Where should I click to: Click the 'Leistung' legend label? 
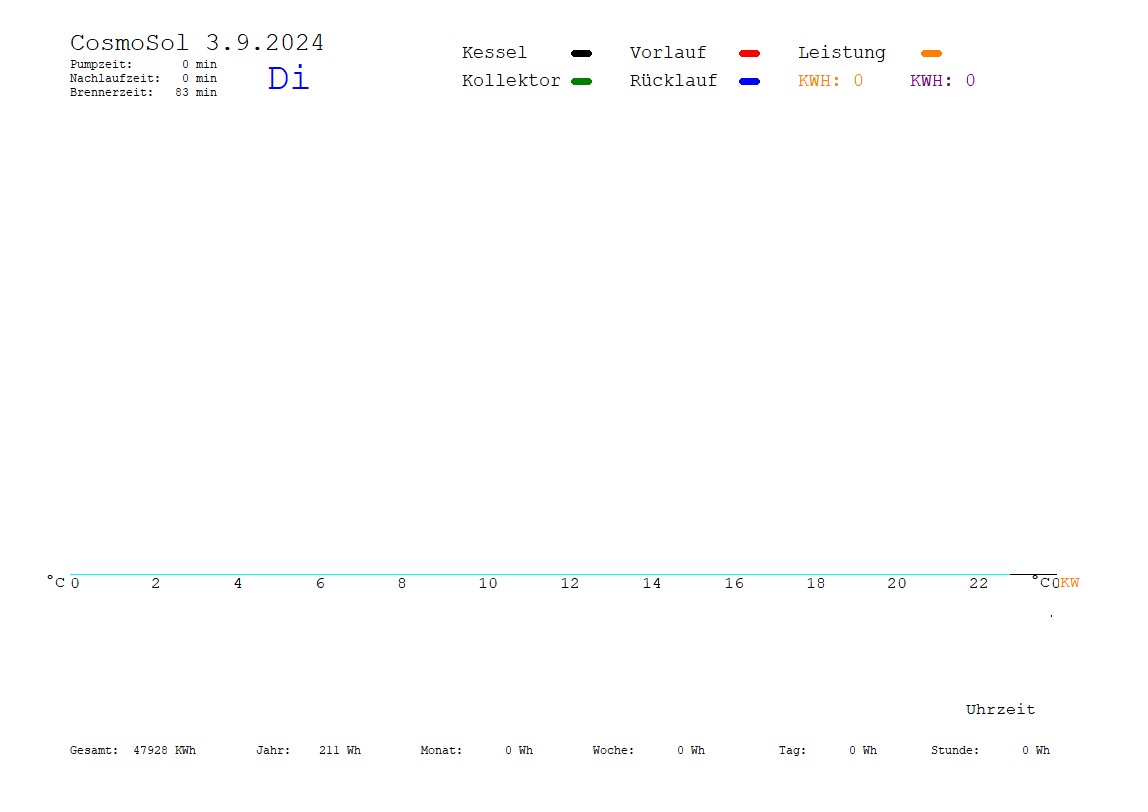coord(842,53)
